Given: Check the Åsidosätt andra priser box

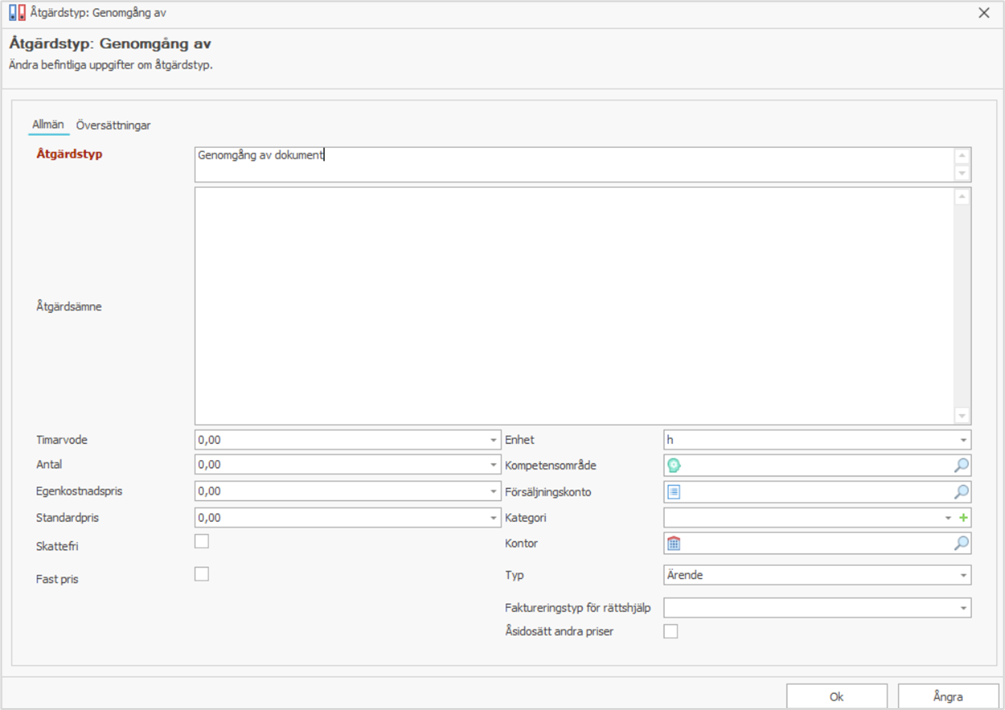Looking at the screenshot, I should (671, 631).
